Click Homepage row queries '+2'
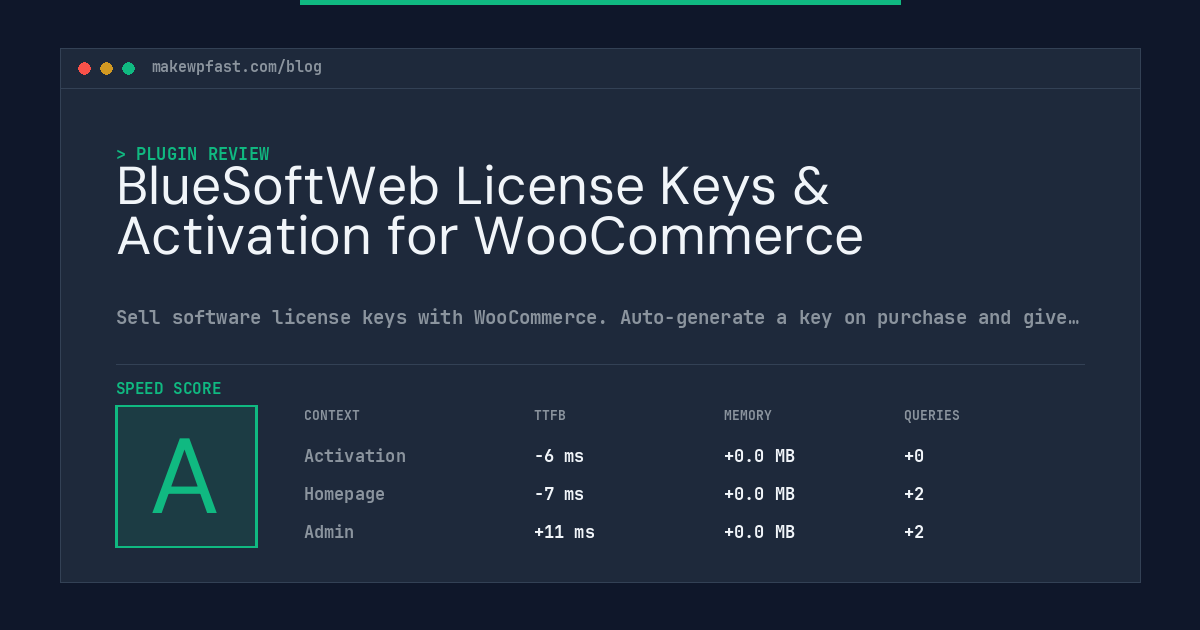 click(914, 494)
